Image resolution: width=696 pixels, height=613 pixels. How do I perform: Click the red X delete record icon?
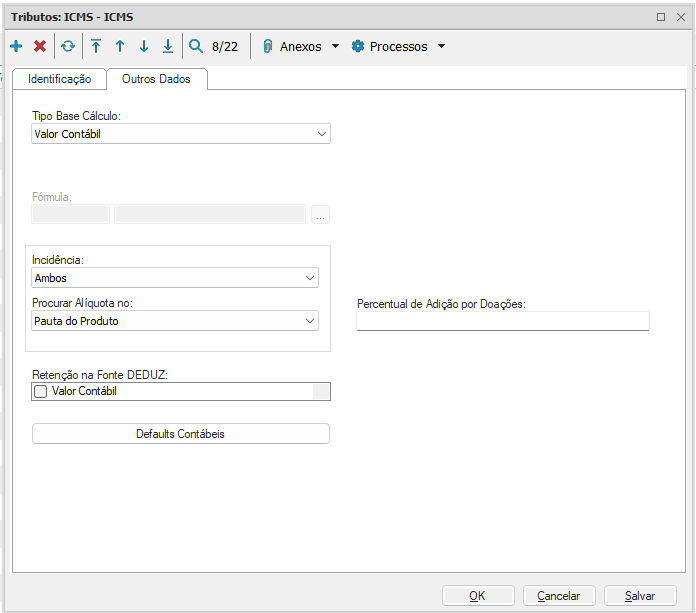[x=40, y=46]
